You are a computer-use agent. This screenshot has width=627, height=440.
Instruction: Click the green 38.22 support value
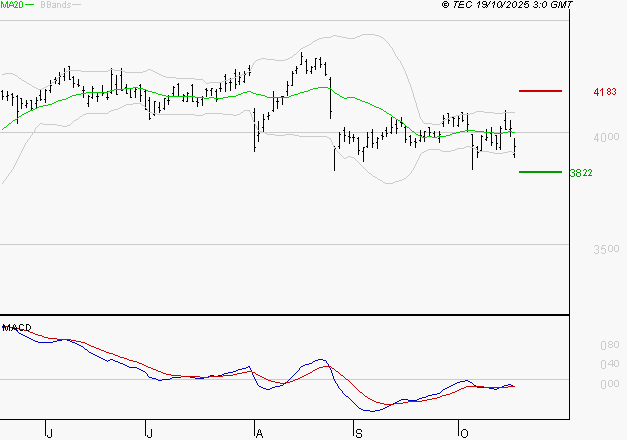click(581, 173)
